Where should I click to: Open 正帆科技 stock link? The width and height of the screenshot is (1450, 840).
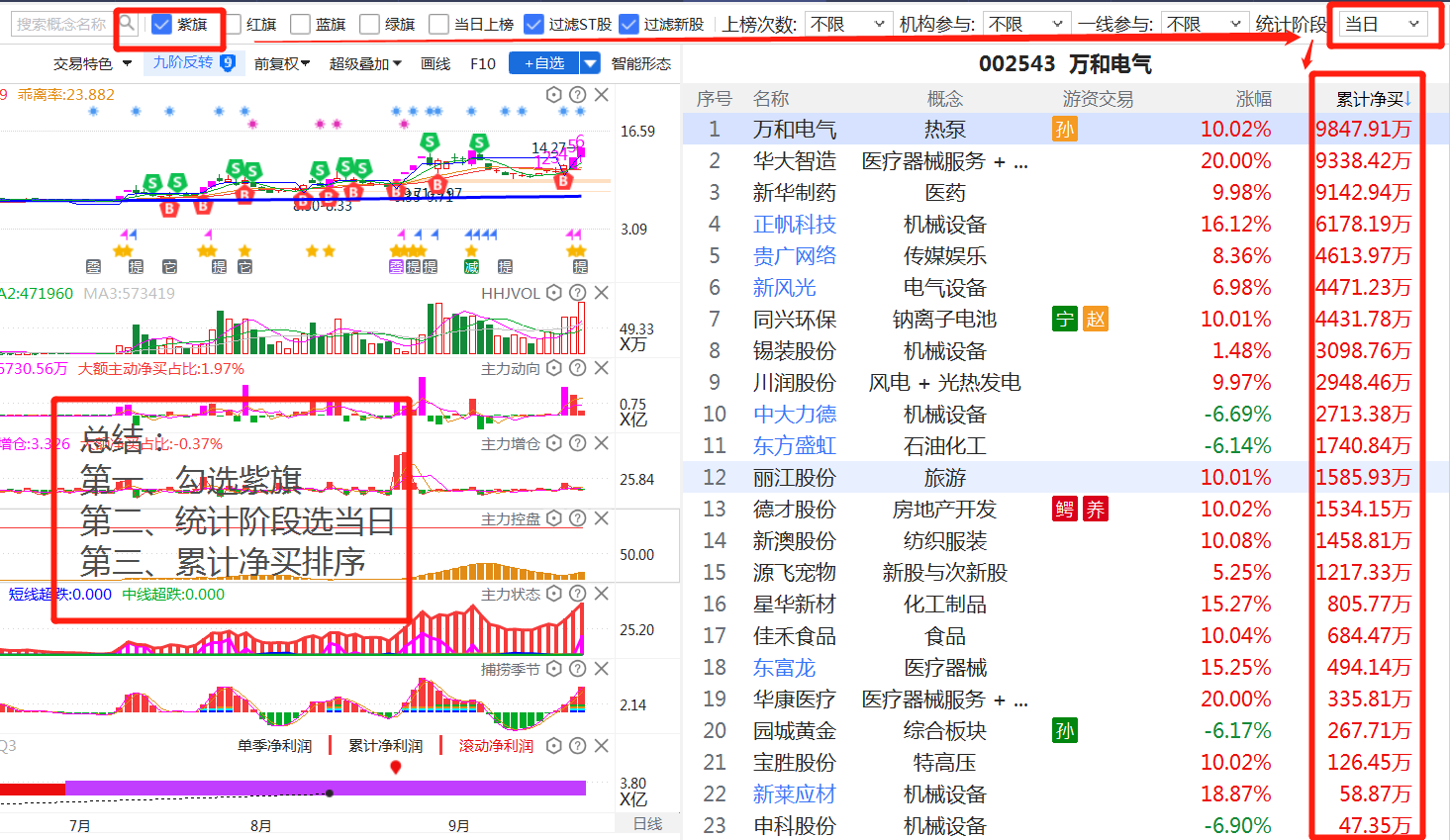[795, 225]
